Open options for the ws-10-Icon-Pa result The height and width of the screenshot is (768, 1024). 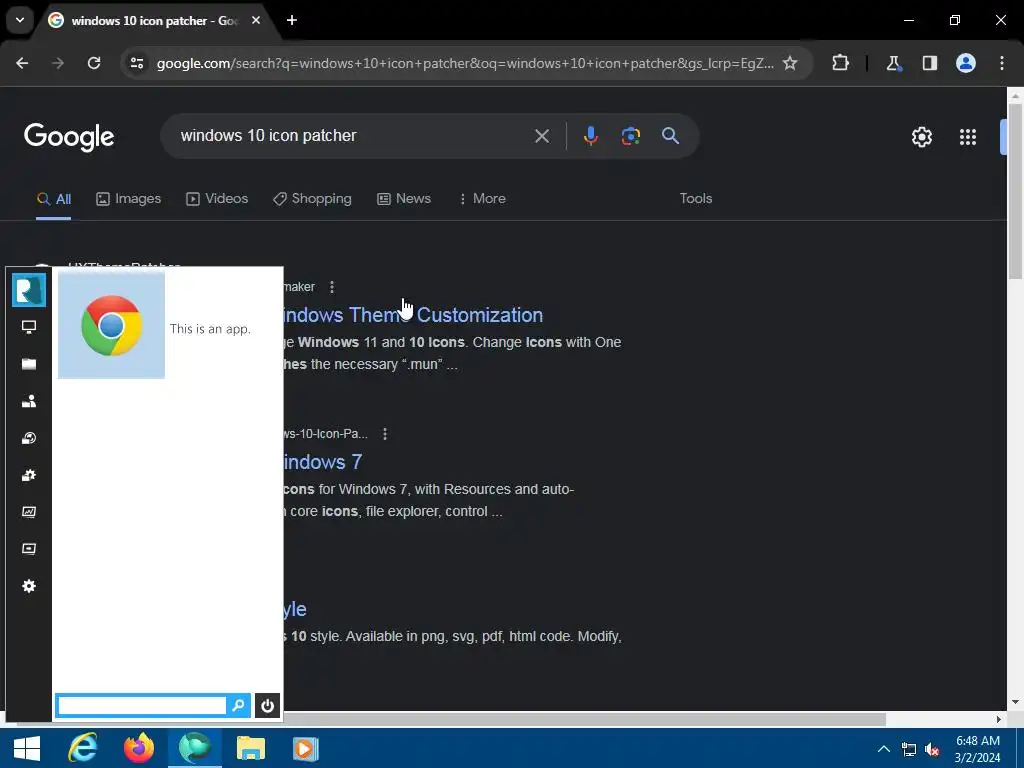tap(385, 434)
